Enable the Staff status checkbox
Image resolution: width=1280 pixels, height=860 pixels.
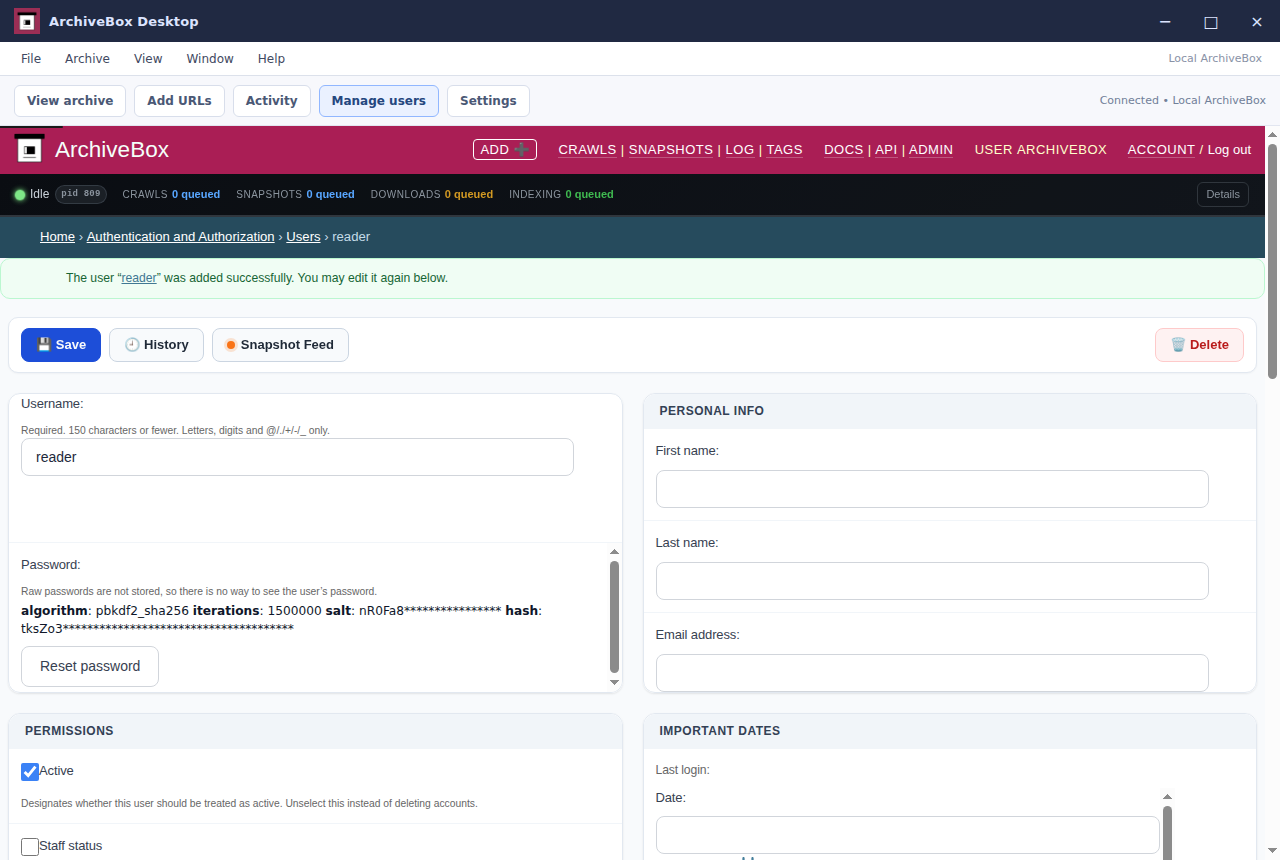point(30,847)
